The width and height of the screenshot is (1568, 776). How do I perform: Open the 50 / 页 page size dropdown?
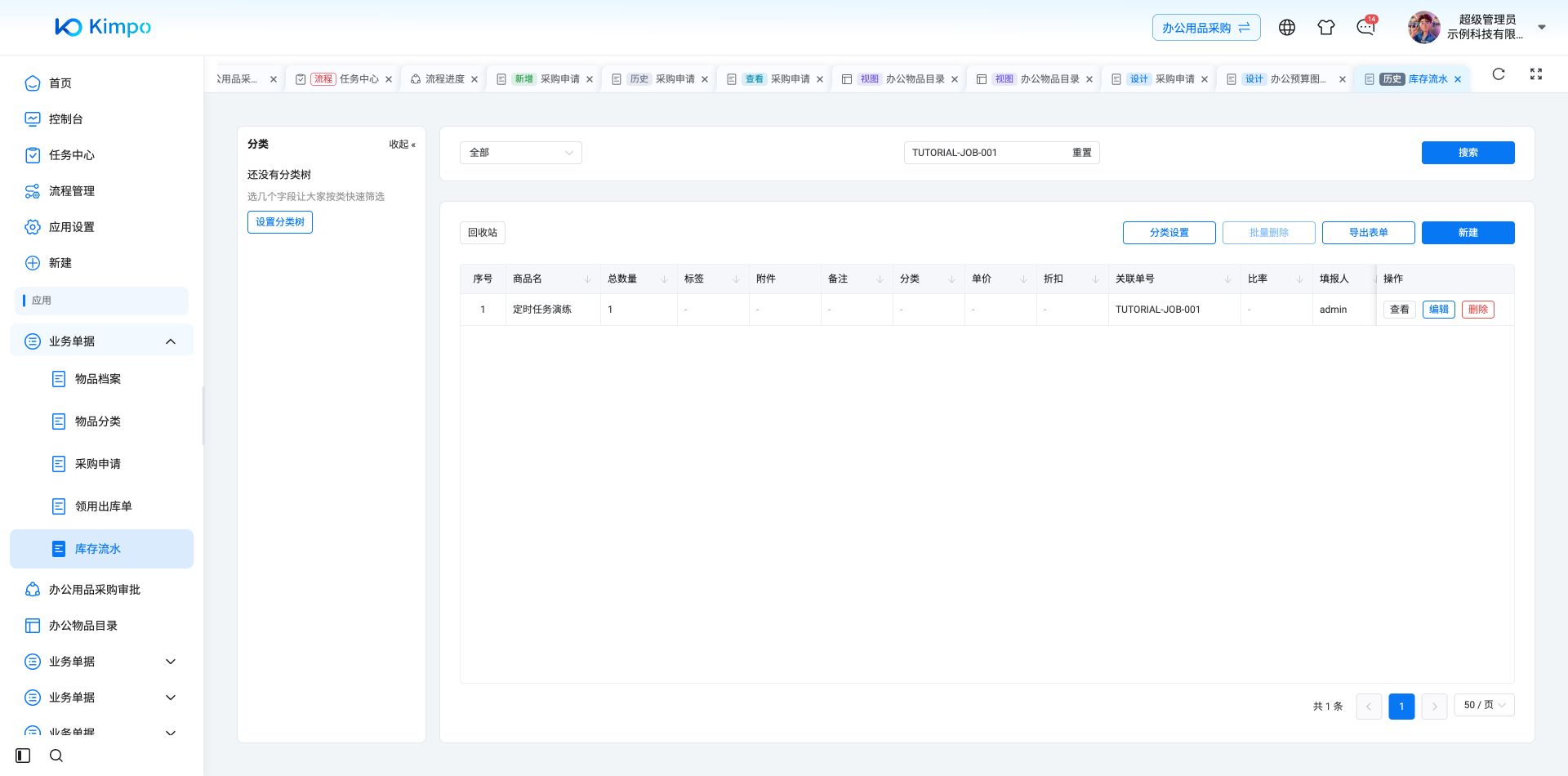coord(1484,705)
